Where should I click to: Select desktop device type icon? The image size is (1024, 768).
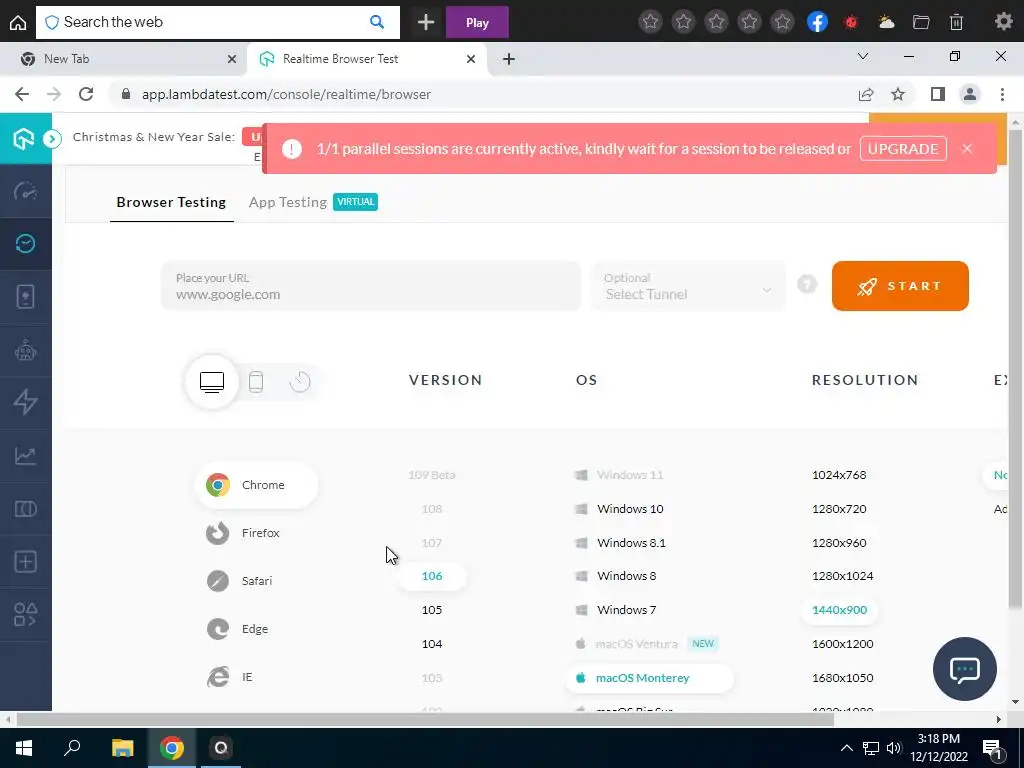coord(212,381)
